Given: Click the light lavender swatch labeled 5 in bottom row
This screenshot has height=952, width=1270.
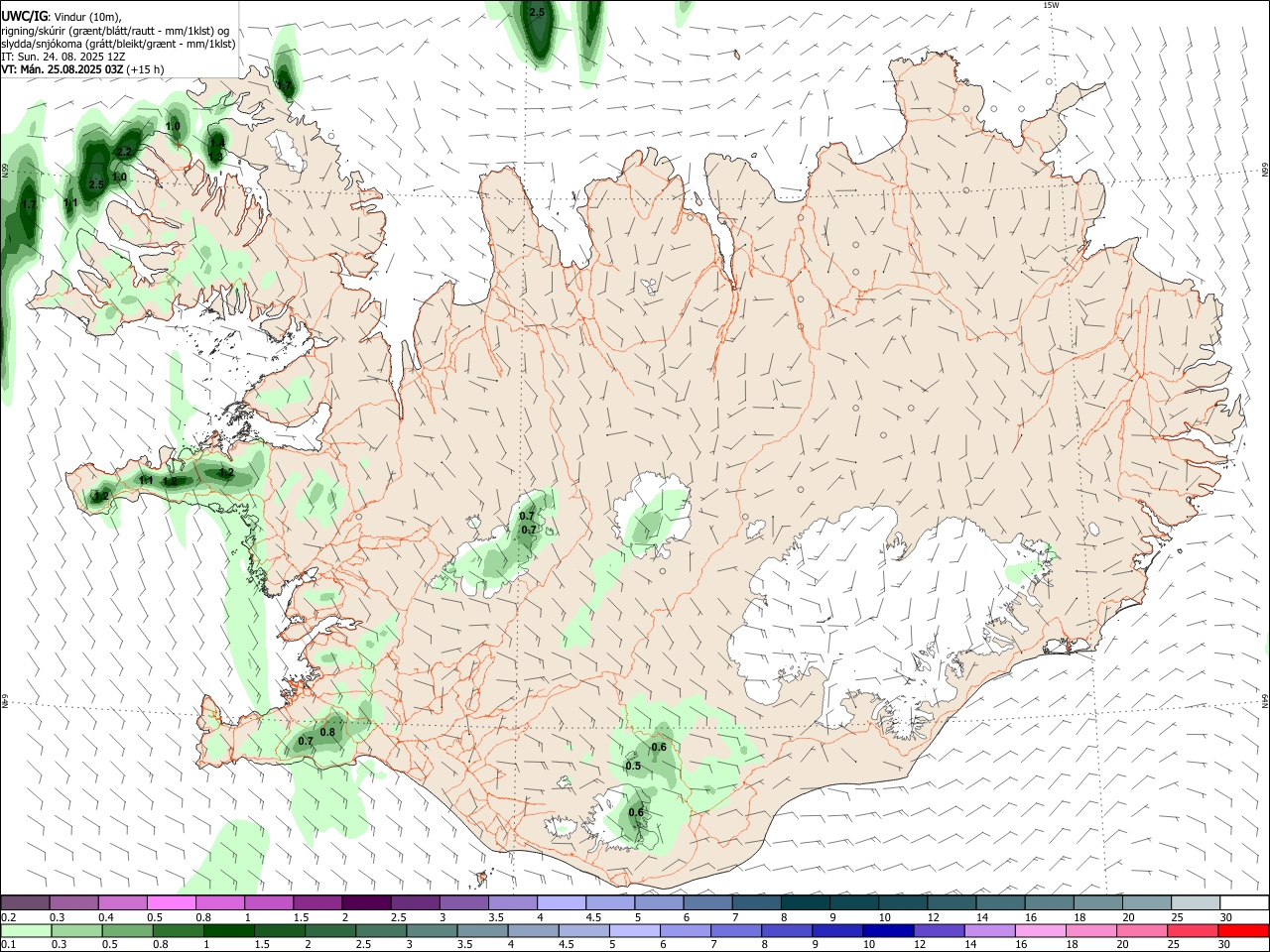Looking at the screenshot, I should (x=634, y=931).
